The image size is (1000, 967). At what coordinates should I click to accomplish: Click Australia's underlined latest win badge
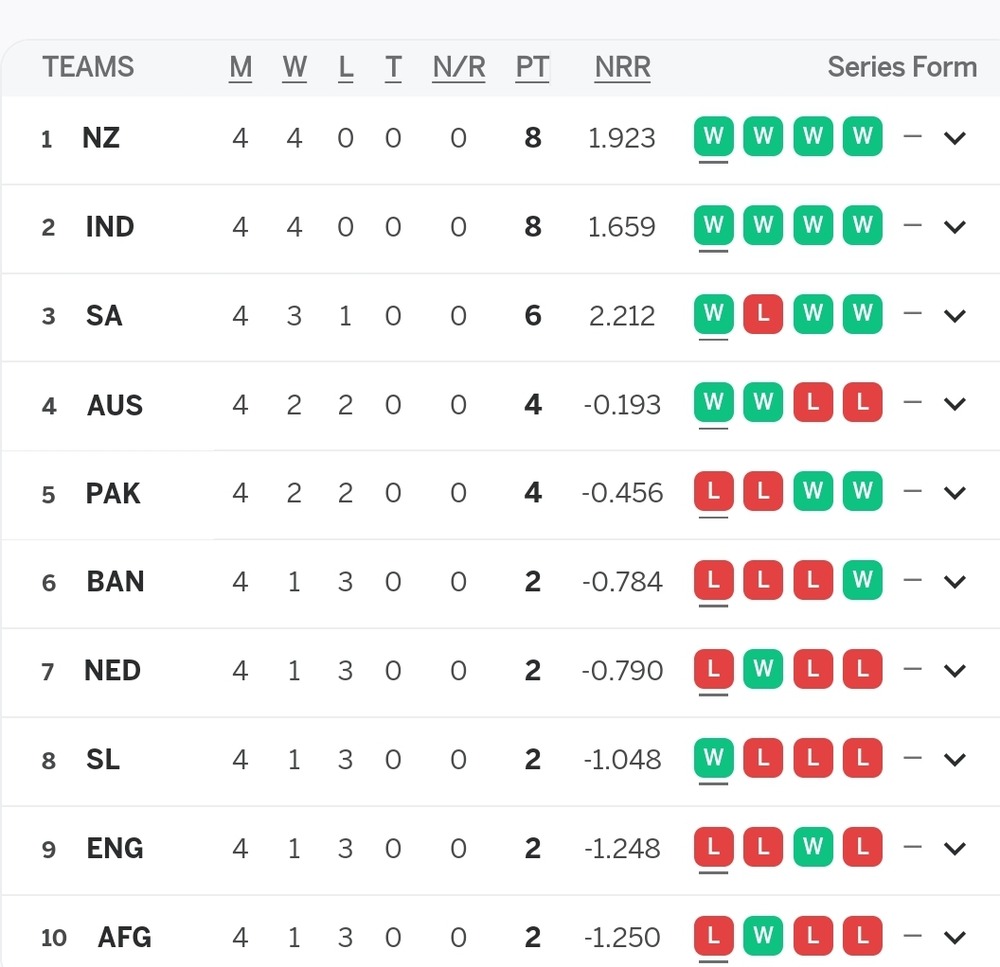[713, 403]
